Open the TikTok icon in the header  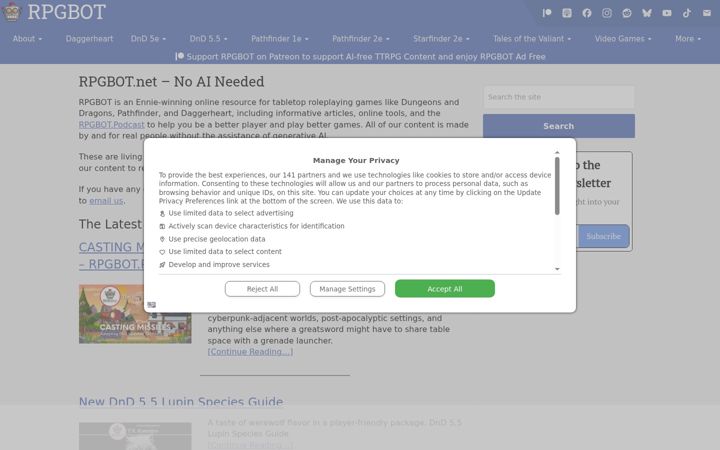(x=686, y=13)
